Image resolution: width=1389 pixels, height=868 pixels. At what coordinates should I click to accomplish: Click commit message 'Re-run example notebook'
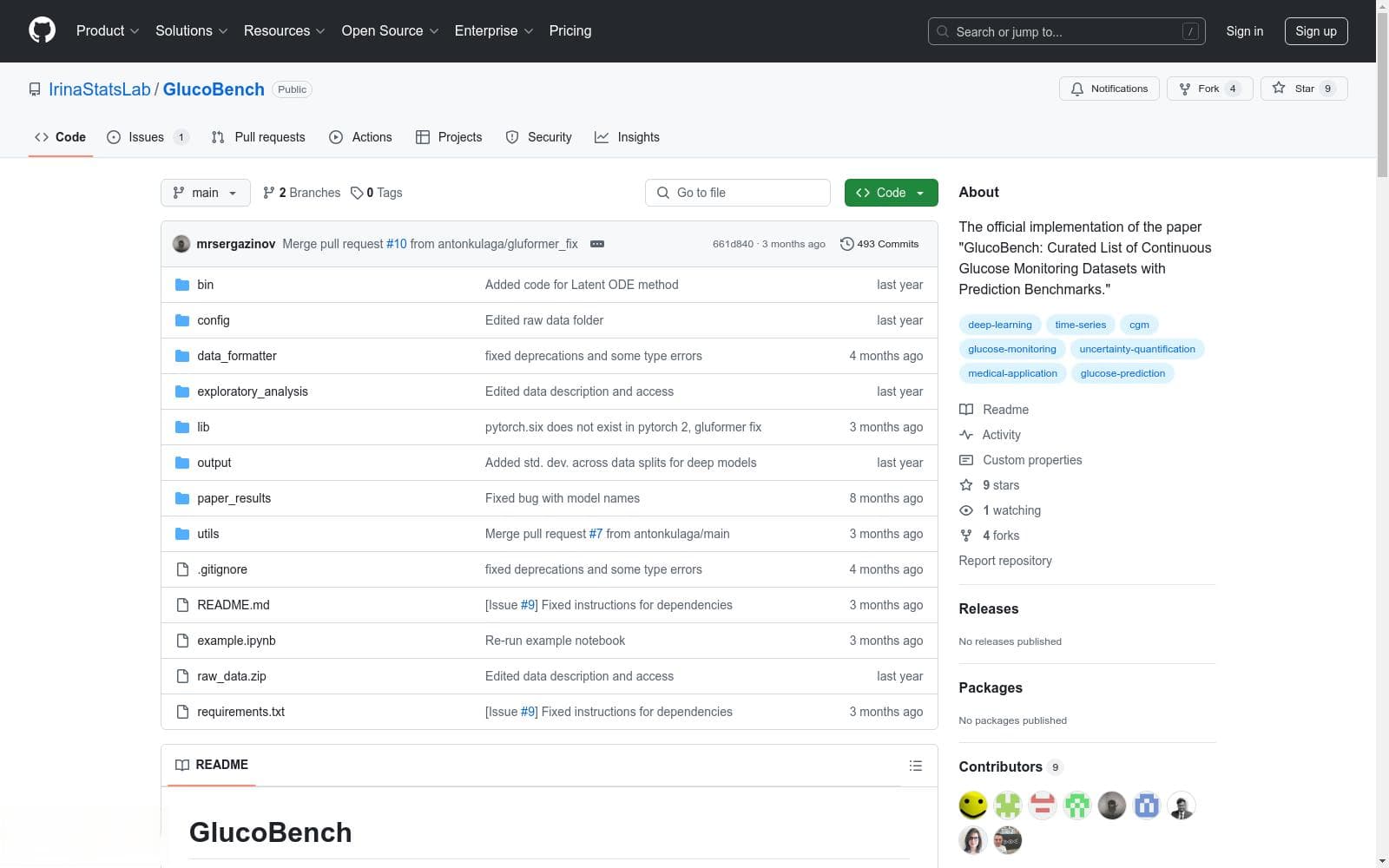click(x=555, y=641)
